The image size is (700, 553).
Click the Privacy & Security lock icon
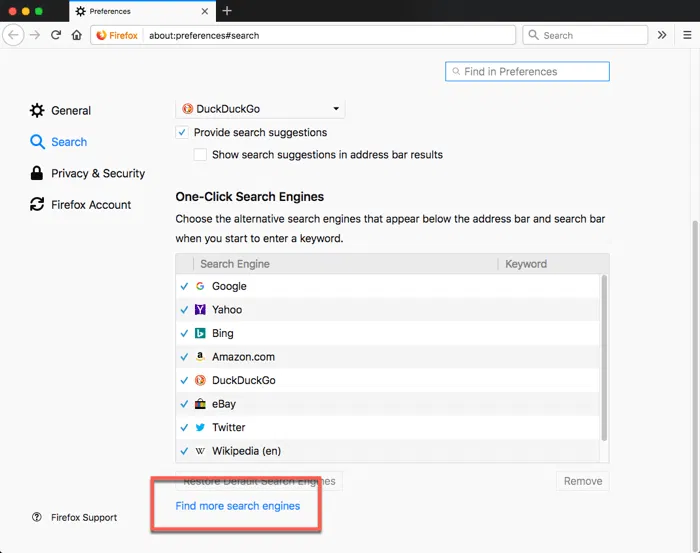tap(37, 173)
